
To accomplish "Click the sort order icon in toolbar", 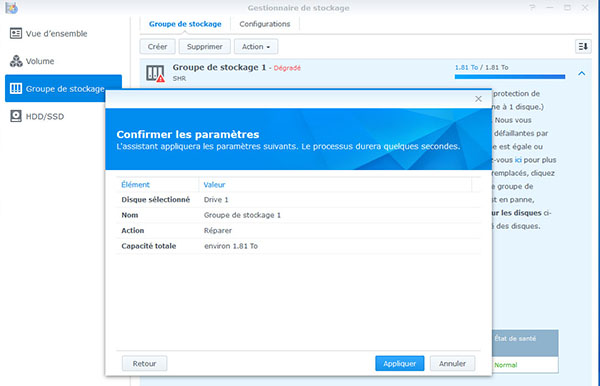I will pyautogui.click(x=583, y=47).
